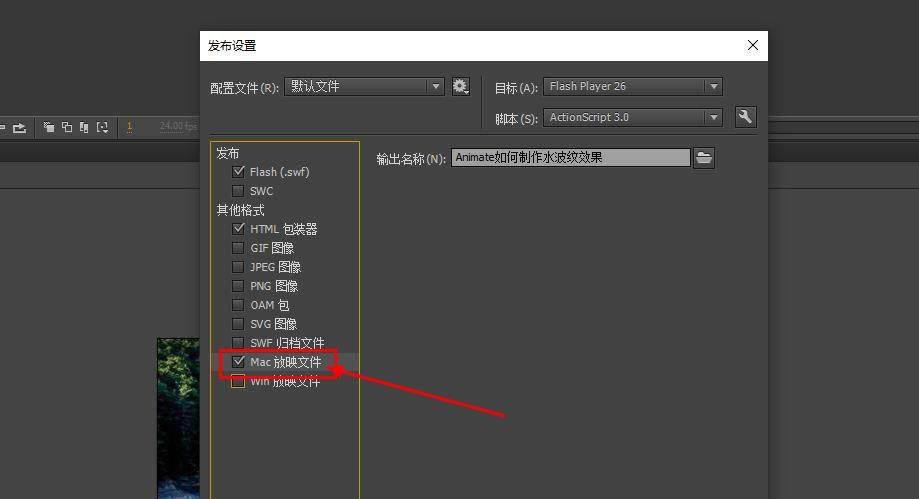Image resolution: width=919 pixels, height=499 pixels.
Task: Click stage image thumbnail behind dialog
Action: 178,418
